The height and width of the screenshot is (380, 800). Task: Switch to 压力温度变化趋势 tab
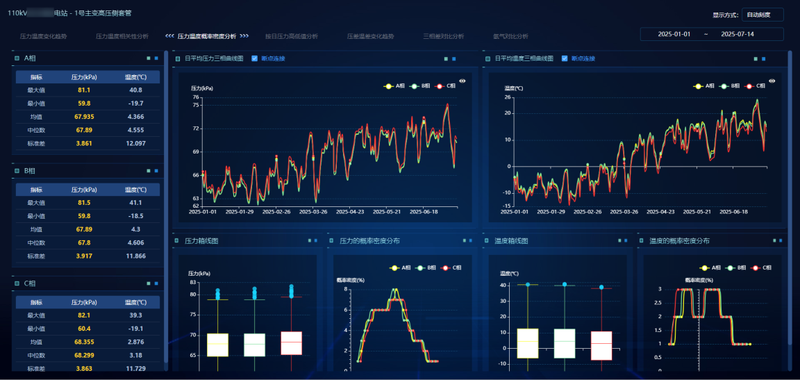[x=43, y=36]
